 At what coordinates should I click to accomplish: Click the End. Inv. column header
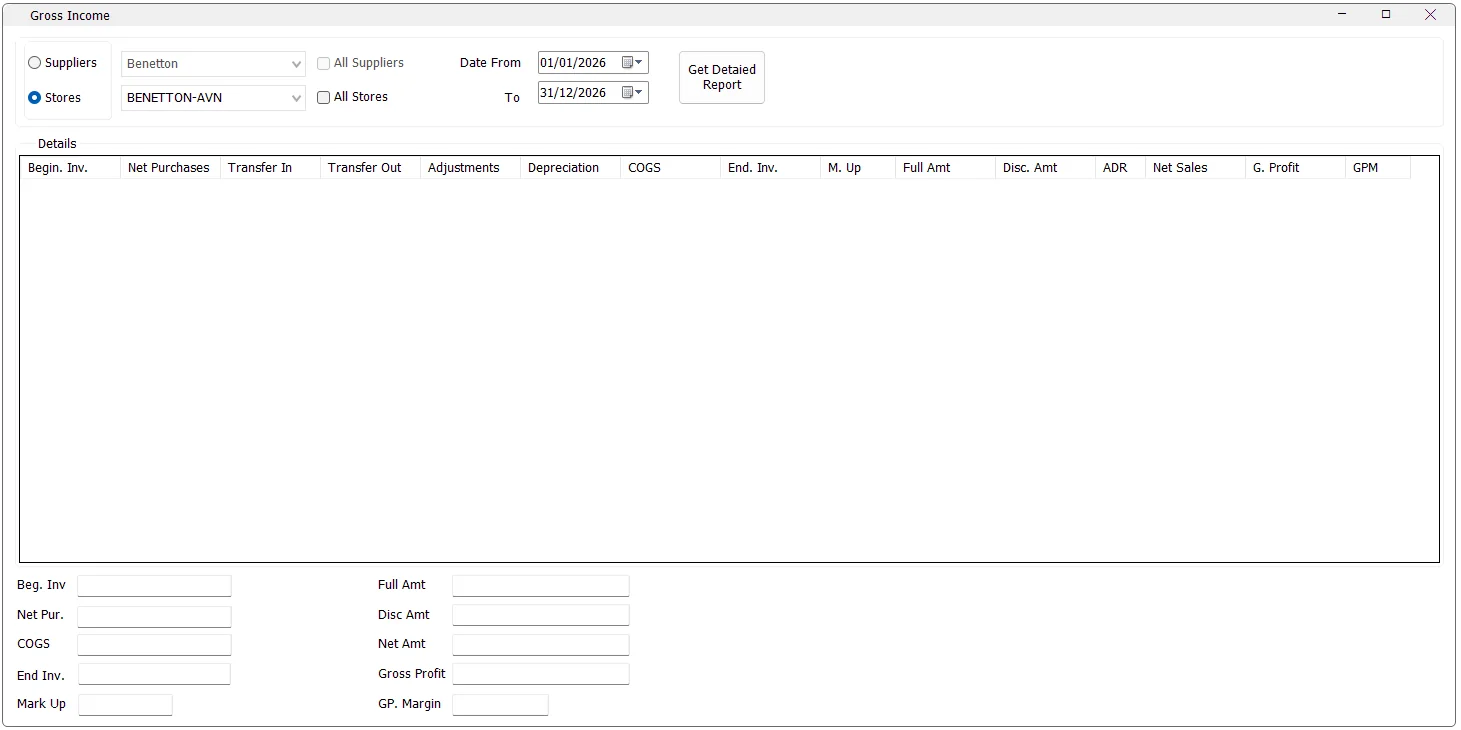coord(770,168)
